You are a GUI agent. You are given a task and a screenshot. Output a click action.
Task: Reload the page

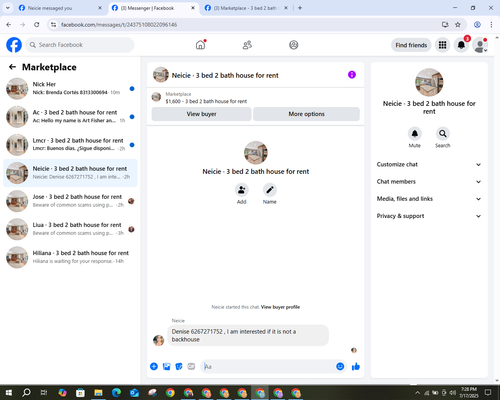(x=37, y=24)
